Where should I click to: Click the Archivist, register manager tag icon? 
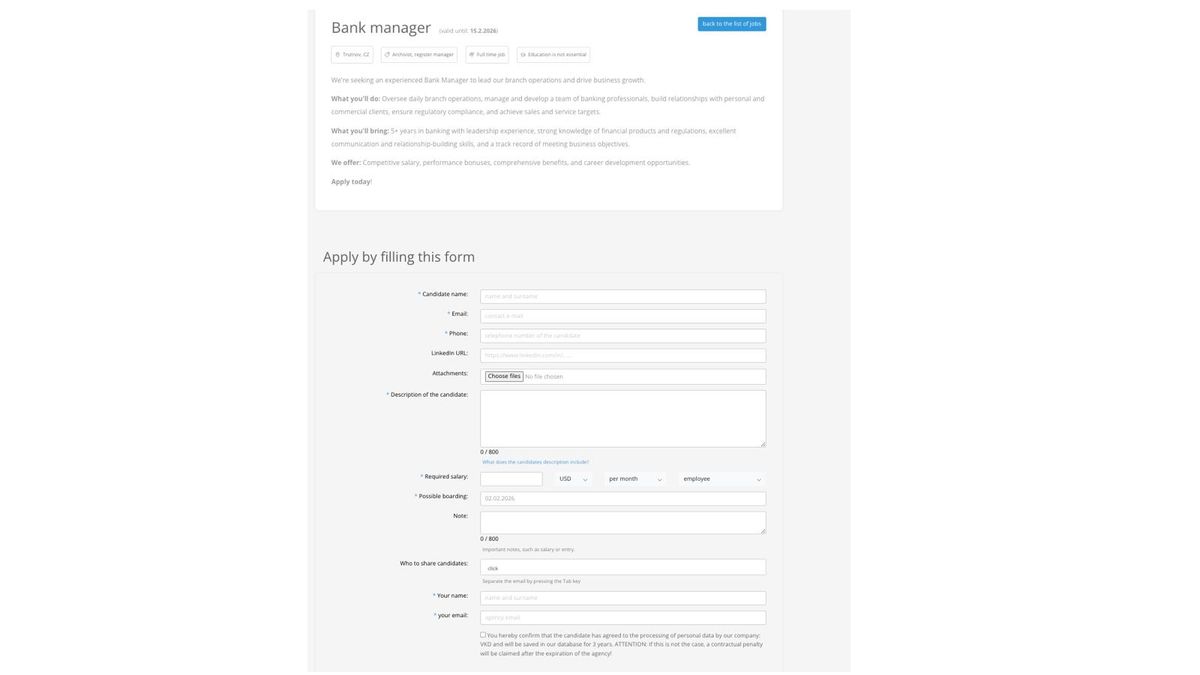pos(387,55)
